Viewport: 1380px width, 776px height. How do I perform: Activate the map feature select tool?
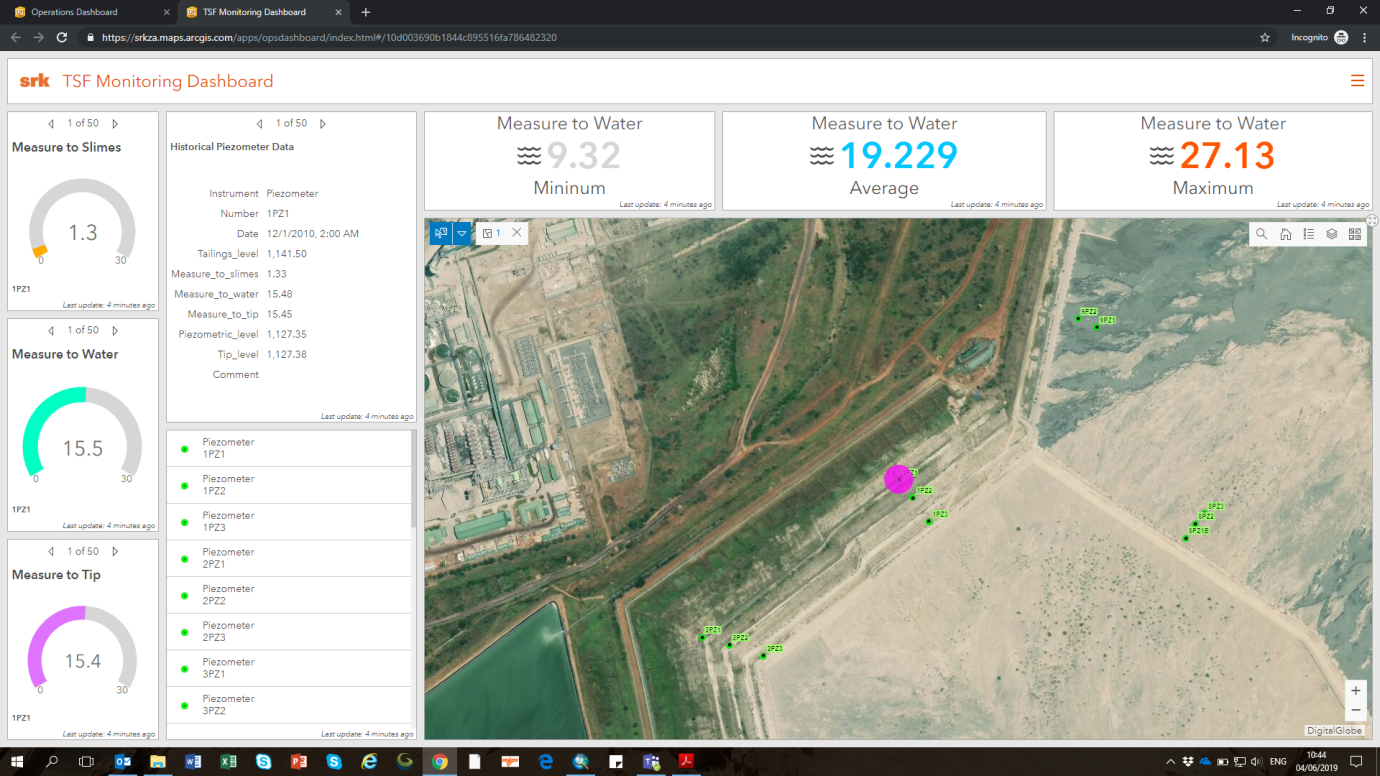pos(440,233)
